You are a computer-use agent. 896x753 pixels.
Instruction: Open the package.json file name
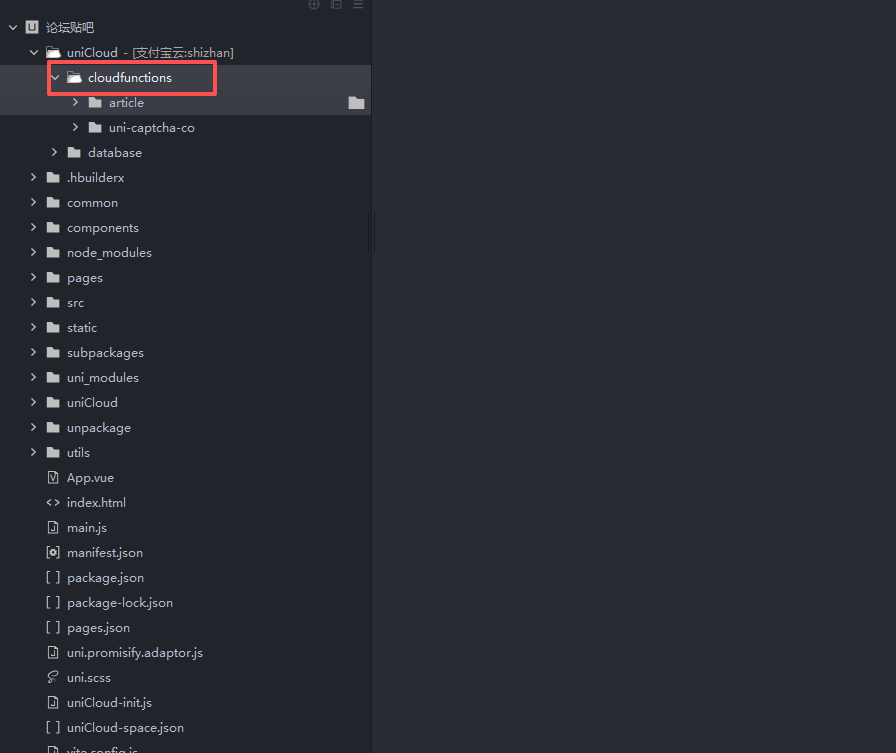click(105, 578)
